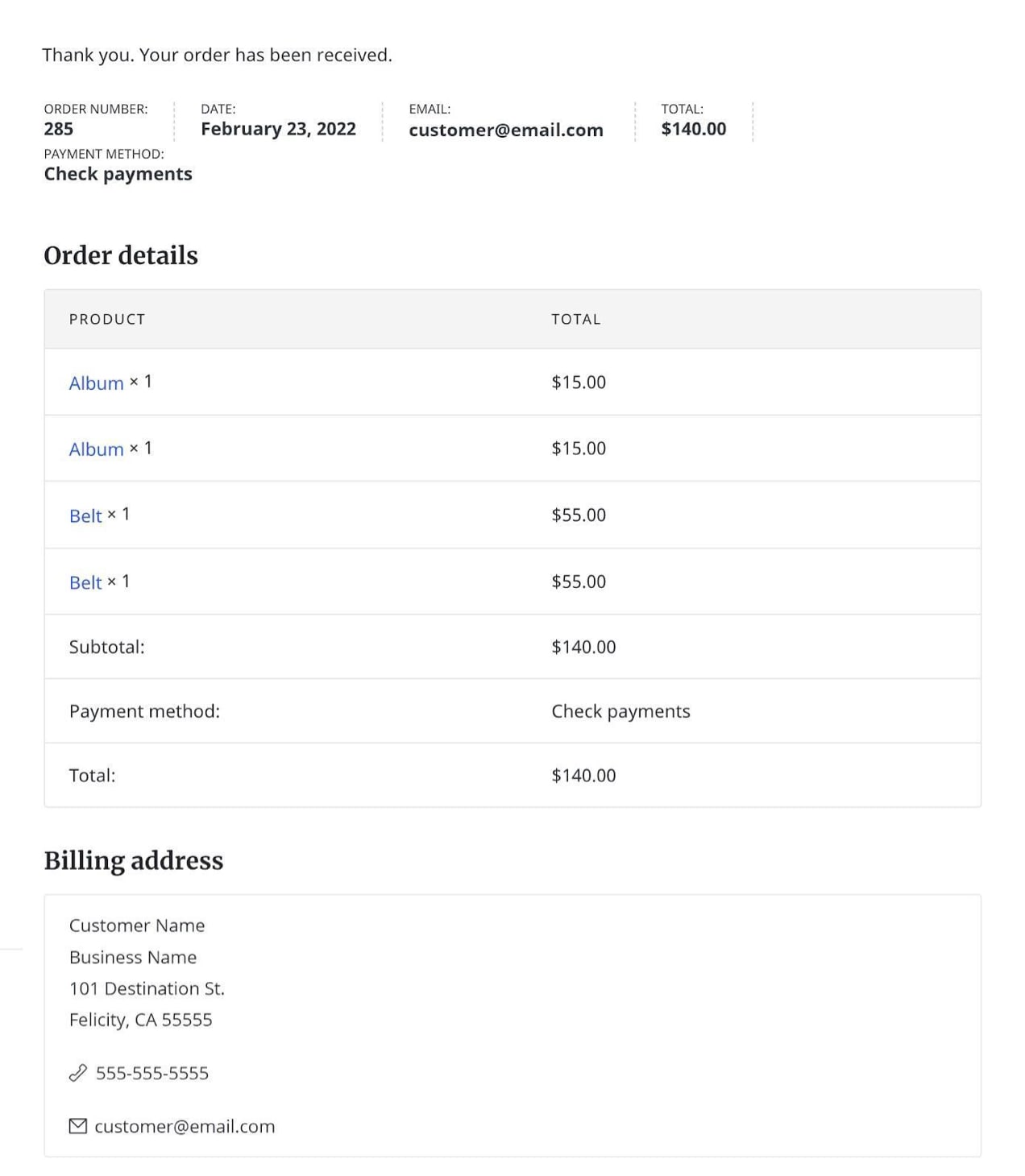1025x1176 pixels.
Task: Click the order received confirmation message
Action: tap(218, 55)
